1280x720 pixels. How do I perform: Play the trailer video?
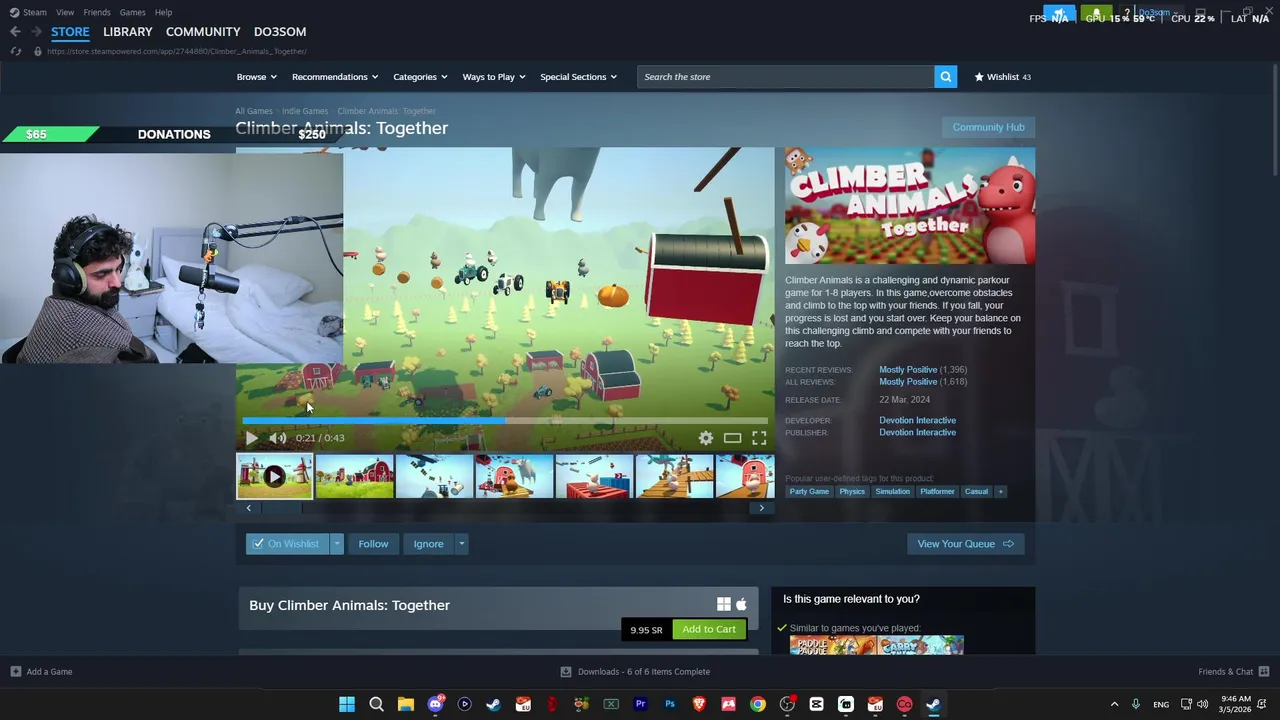[x=251, y=438]
